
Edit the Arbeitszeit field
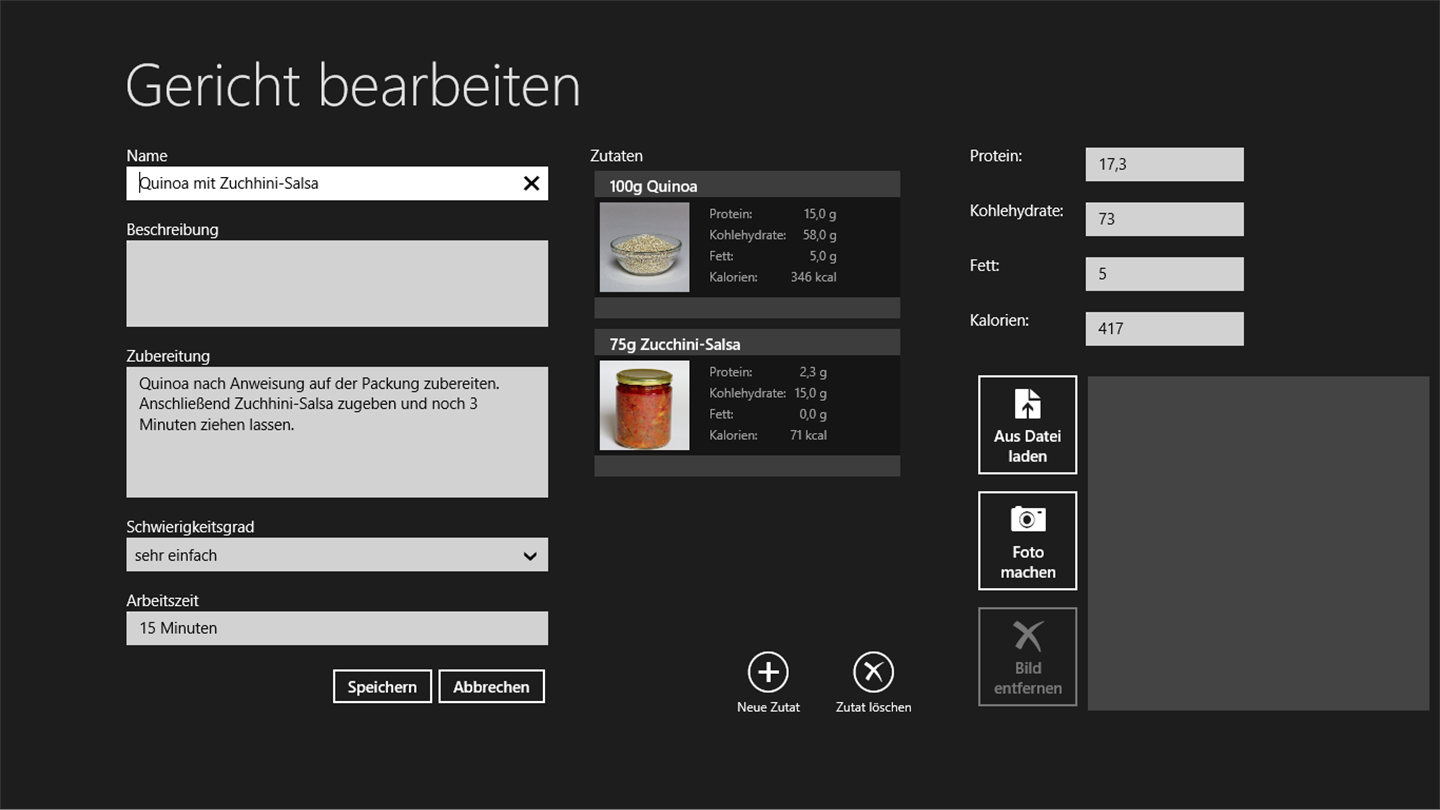(x=337, y=628)
